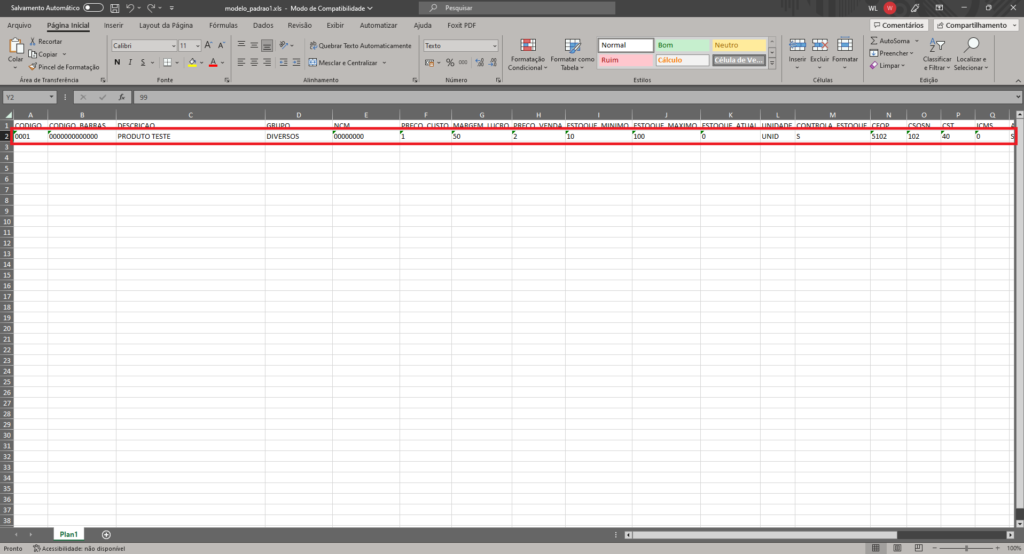
Task: Open the Fórmulas ribbon tab
Action: click(223, 24)
